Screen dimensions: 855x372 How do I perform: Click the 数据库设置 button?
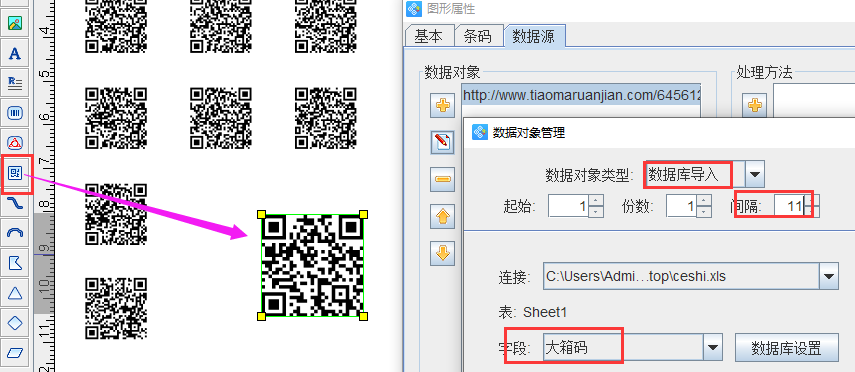pos(786,348)
